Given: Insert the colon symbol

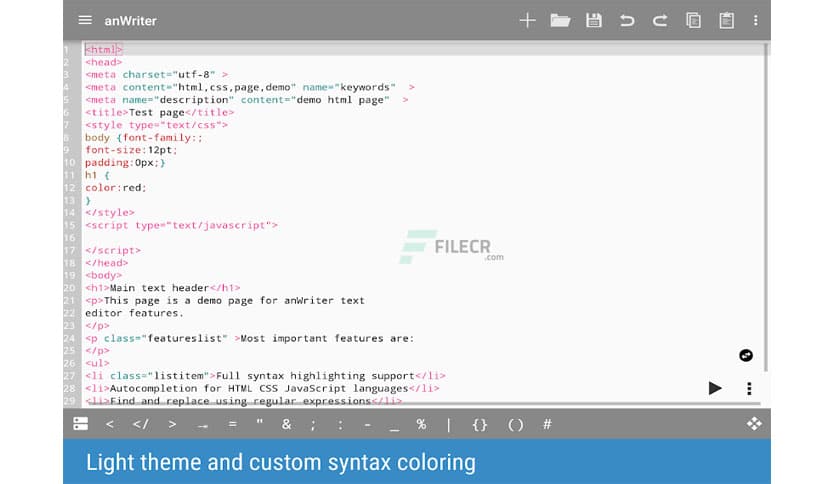Looking at the screenshot, I should [340, 425].
